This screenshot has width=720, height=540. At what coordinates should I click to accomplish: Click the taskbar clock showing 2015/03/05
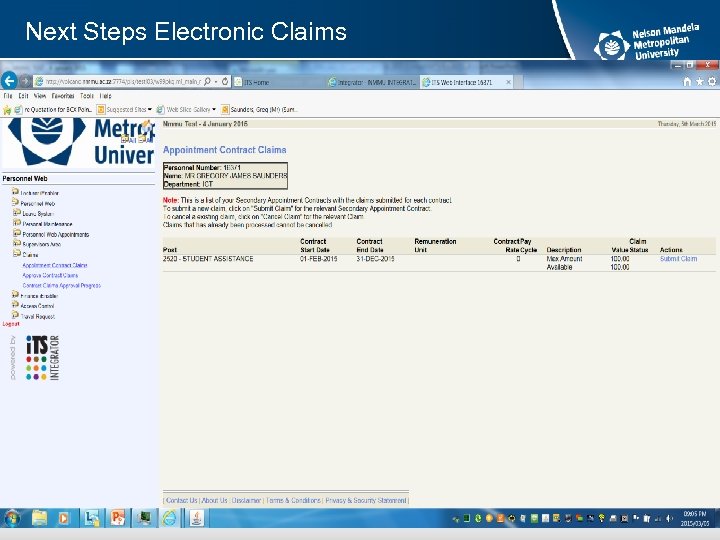[694, 518]
